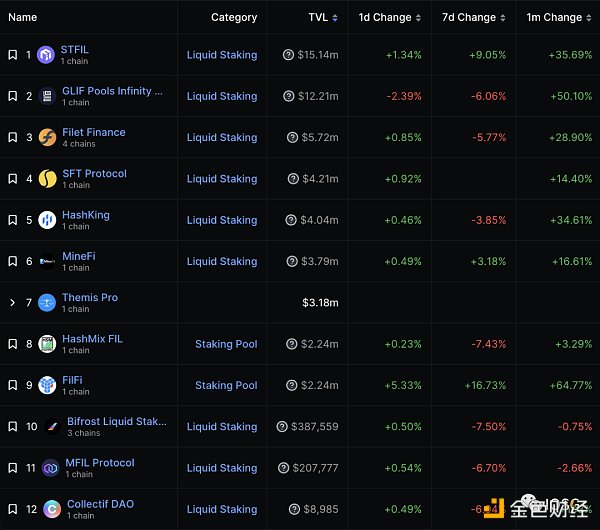This screenshot has width=600, height=530.
Task: Toggle bookmark for Filet Finance
Action: click(x=13, y=137)
